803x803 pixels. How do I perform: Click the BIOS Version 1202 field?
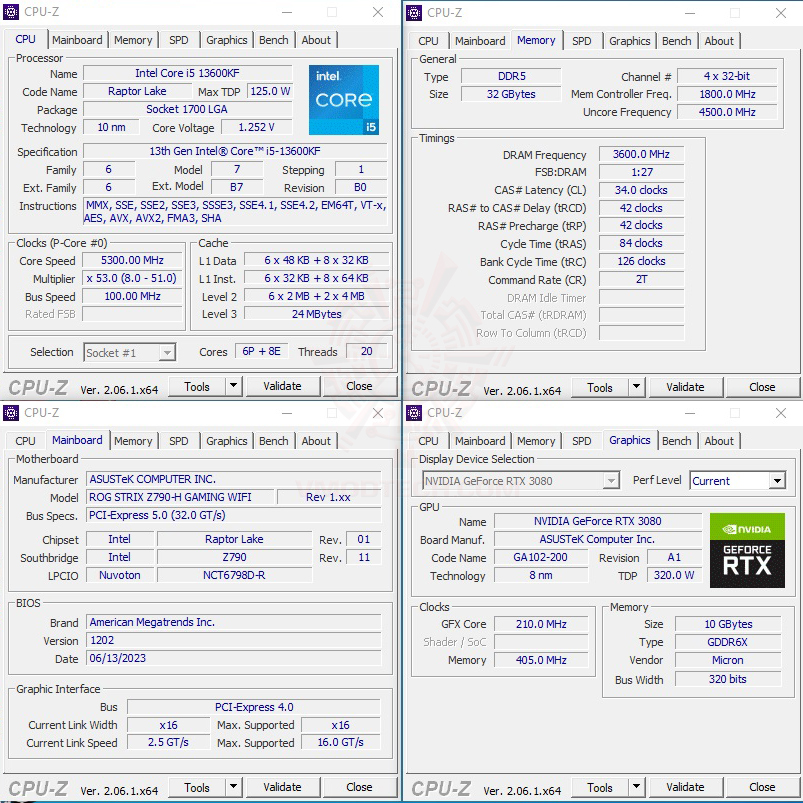click(234, 640)
